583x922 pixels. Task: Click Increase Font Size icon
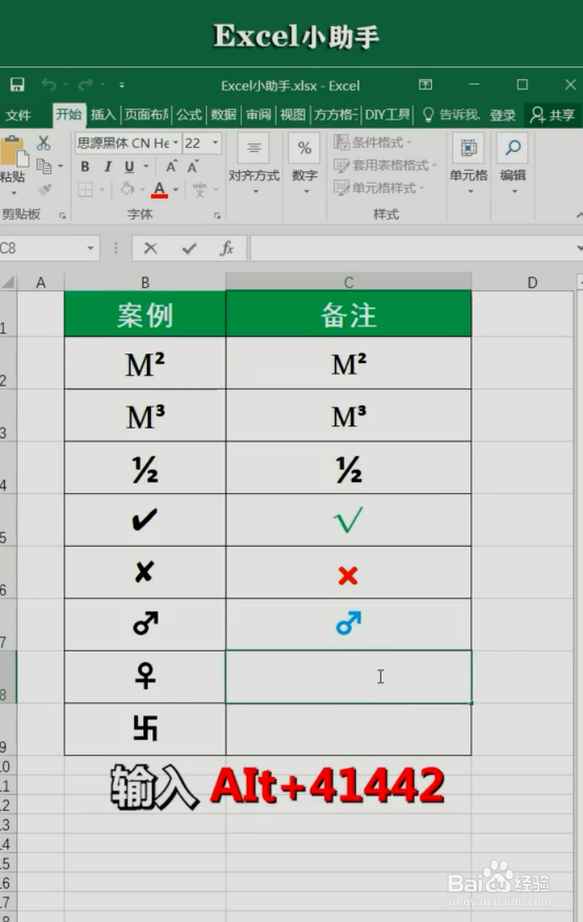tap(171, 166)
